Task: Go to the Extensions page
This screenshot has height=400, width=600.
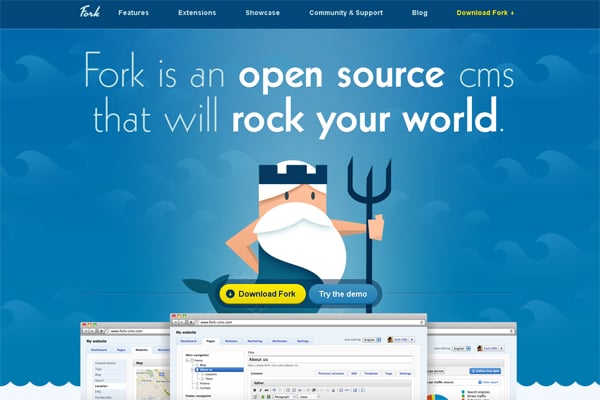Action: click(197, 13)
